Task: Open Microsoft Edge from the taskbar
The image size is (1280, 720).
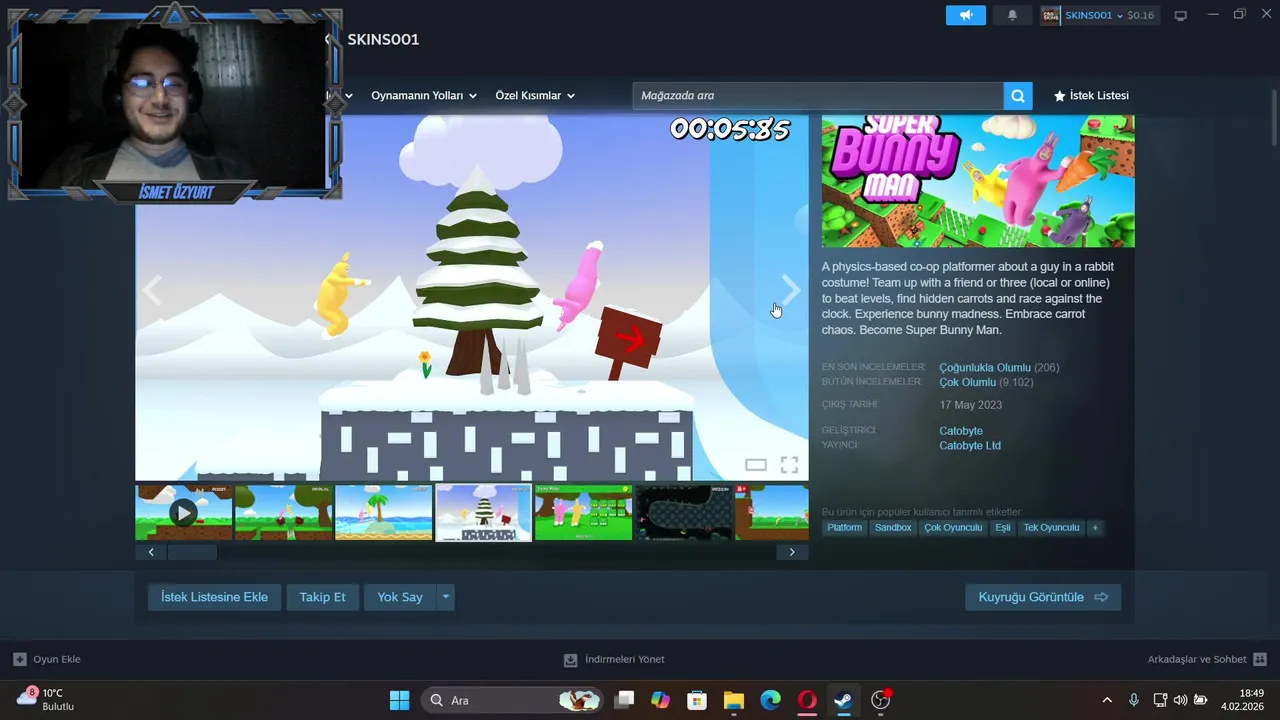Action: click(x=770, y=700)
